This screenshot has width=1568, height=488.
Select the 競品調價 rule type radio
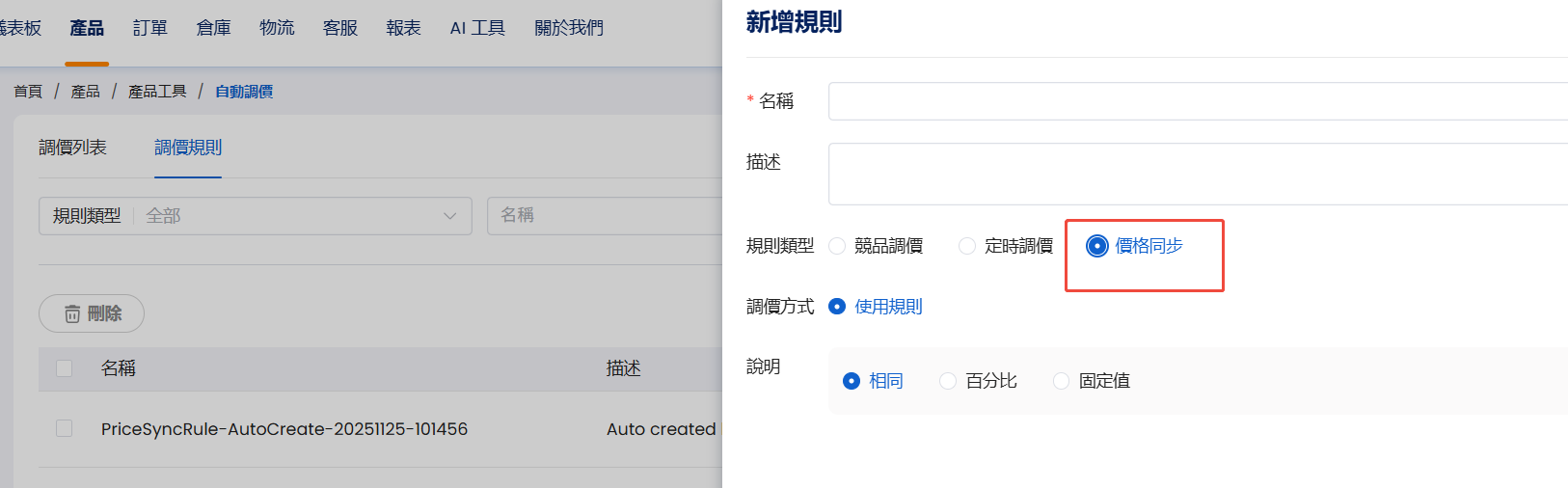837,247
